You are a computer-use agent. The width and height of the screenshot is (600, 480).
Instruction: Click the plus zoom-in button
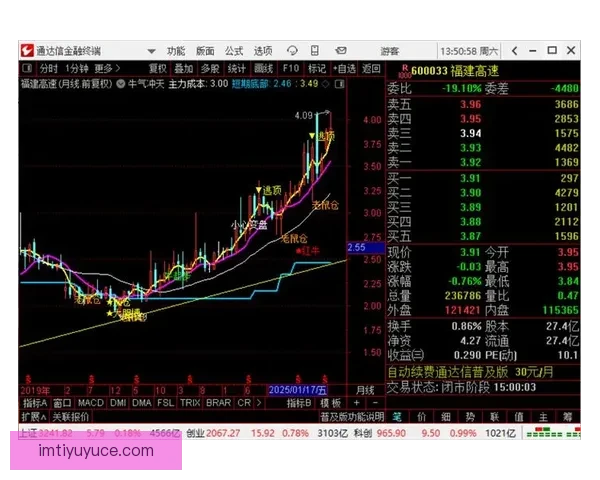click(x=357, y=403)
